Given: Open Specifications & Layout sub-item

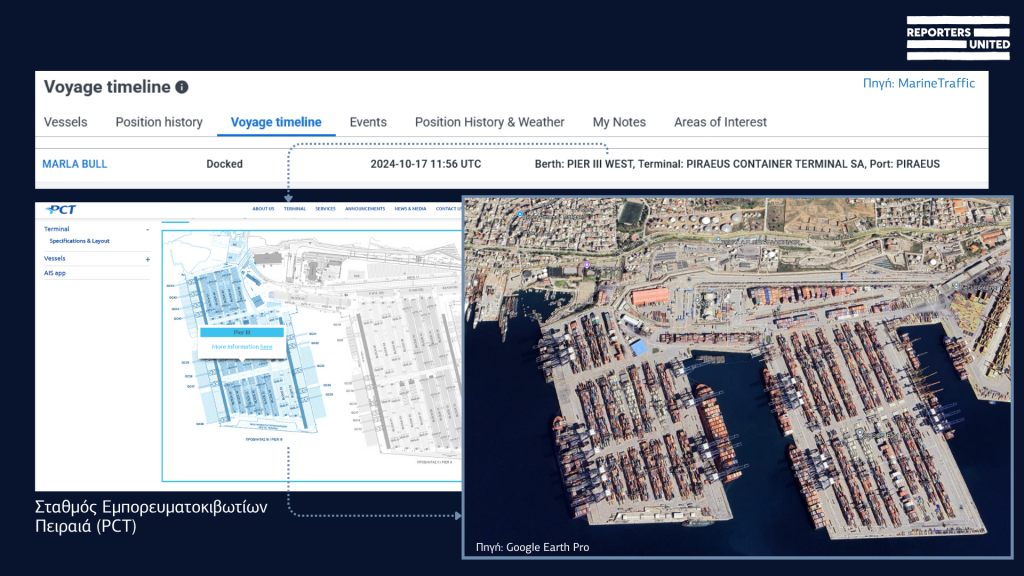Looking at the screenshot, I should (80, 241).
